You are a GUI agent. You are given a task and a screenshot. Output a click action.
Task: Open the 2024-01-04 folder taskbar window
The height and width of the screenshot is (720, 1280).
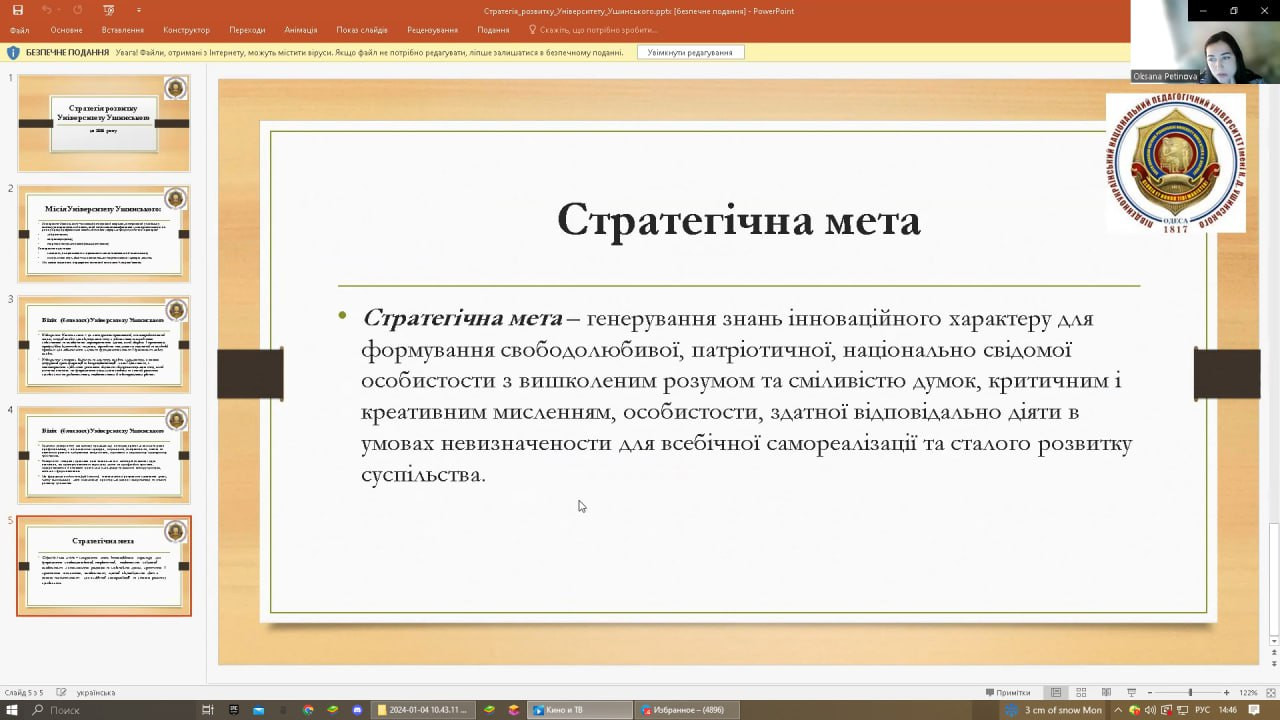[x=422, y=710]
